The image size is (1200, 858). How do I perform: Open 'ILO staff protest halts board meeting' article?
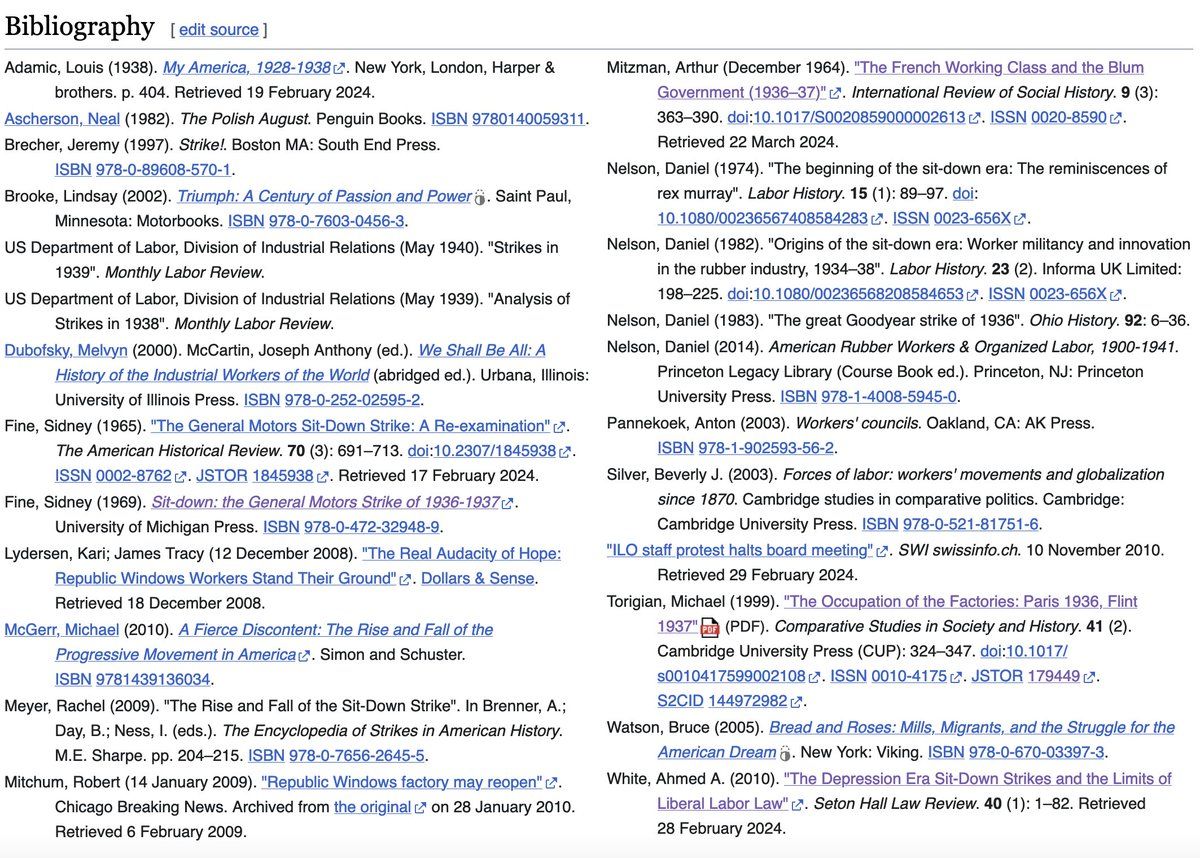pyautogui.click(x=740, y=550)
